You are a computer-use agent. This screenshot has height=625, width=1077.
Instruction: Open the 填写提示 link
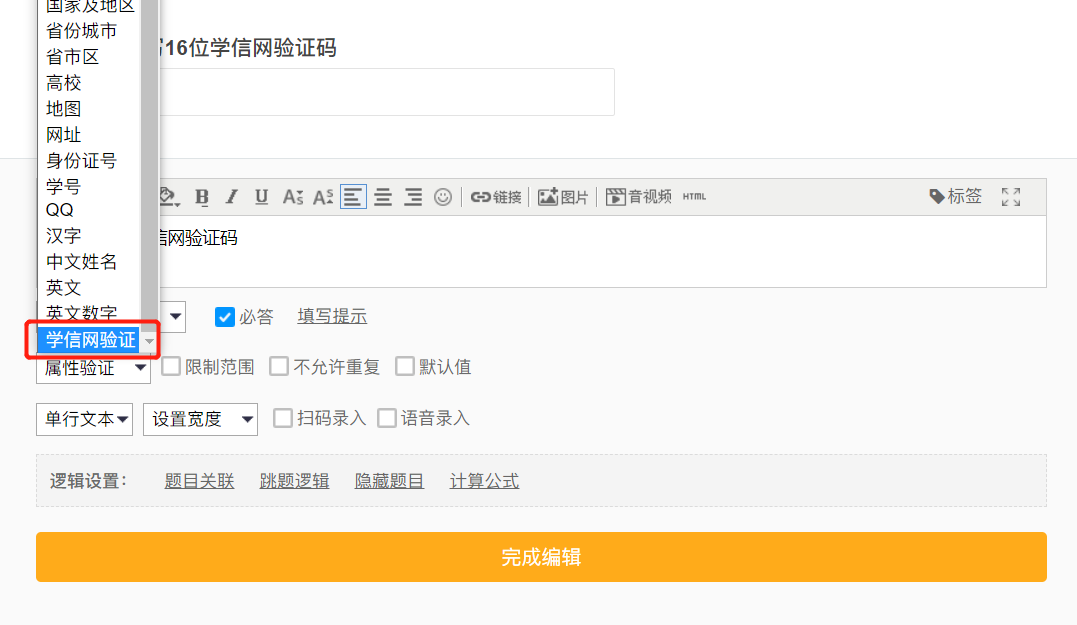point(332,317)
